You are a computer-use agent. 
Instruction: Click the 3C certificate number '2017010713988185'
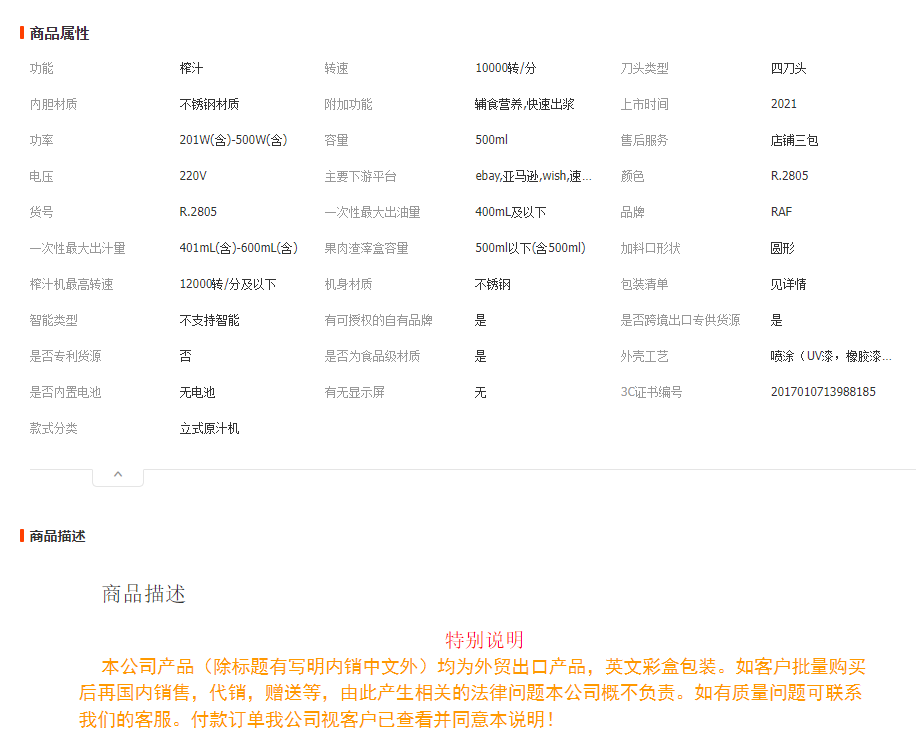pos(823,392)
